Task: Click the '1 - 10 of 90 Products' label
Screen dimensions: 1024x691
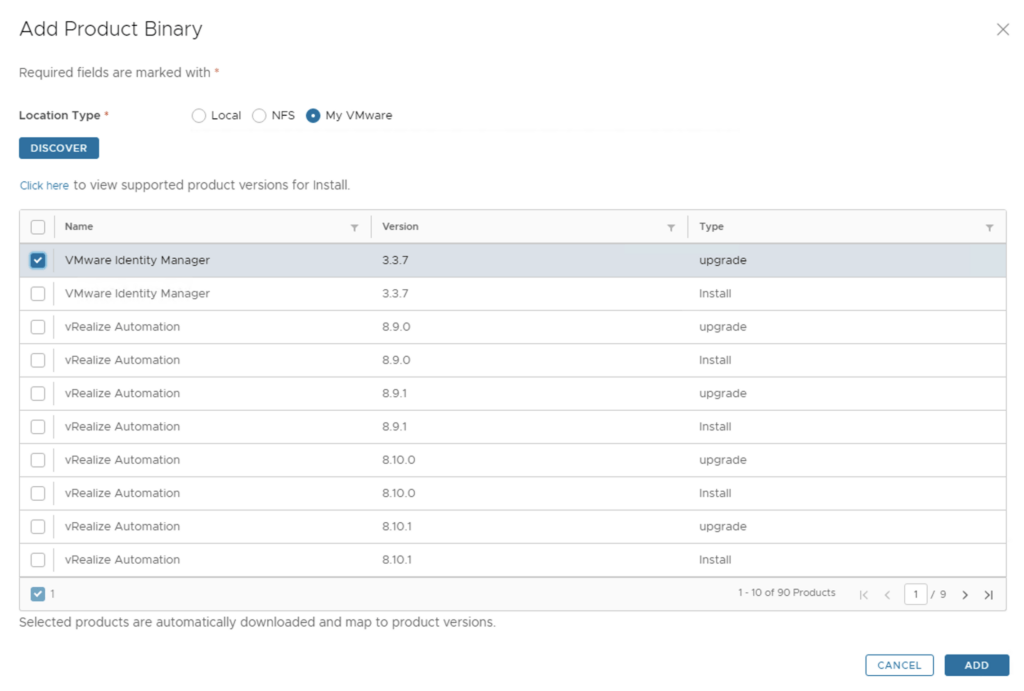Action: [786, 592]
